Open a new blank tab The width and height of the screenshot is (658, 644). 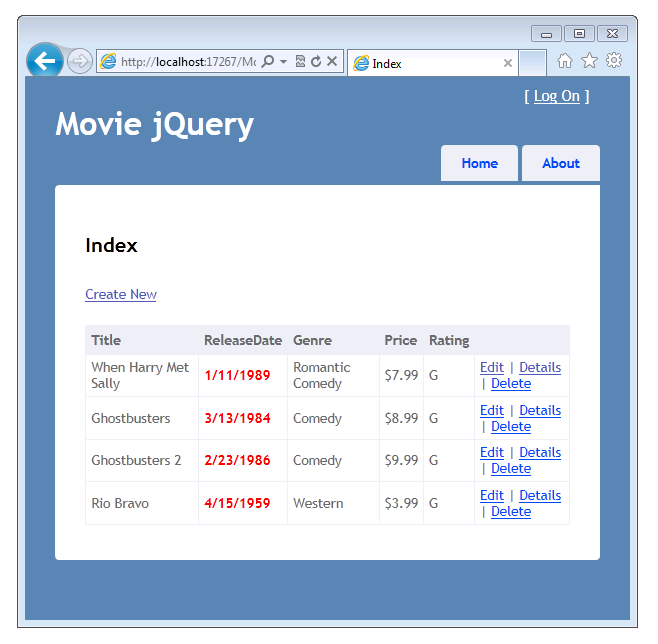532,63
